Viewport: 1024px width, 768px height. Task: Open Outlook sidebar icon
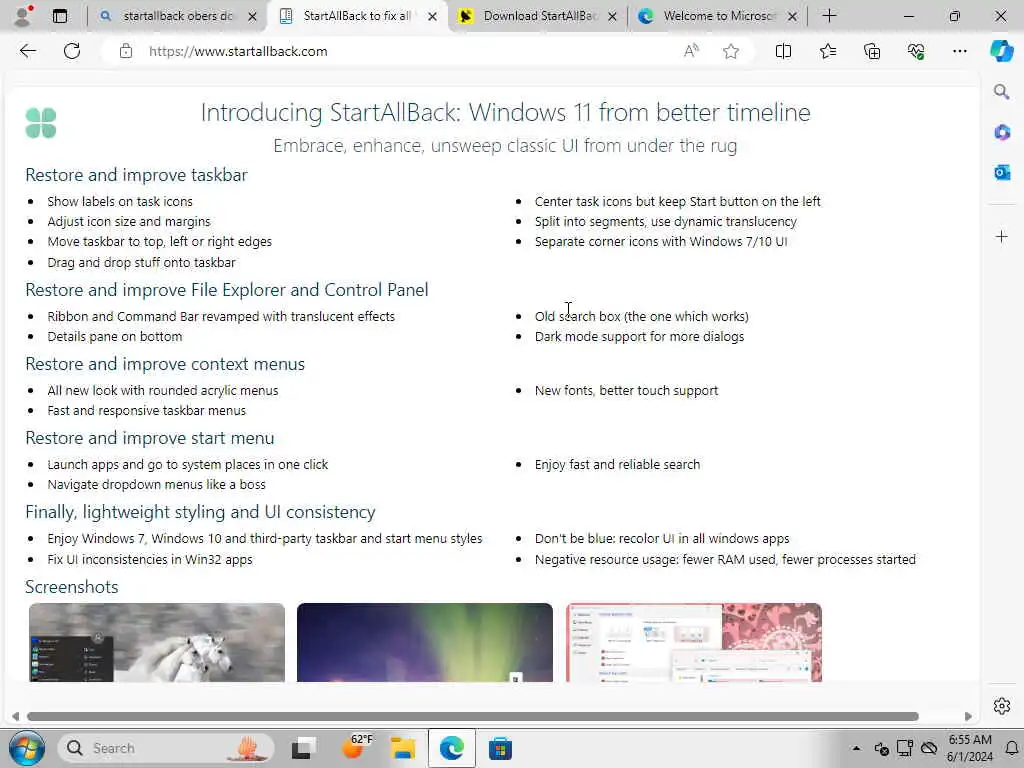coord(1002,172)
